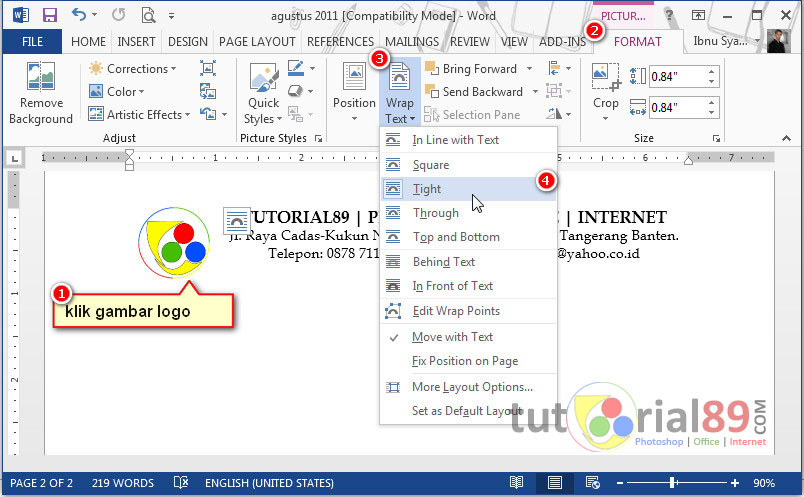
Task: Open the FILE tab
Action: tap(32, 42)
